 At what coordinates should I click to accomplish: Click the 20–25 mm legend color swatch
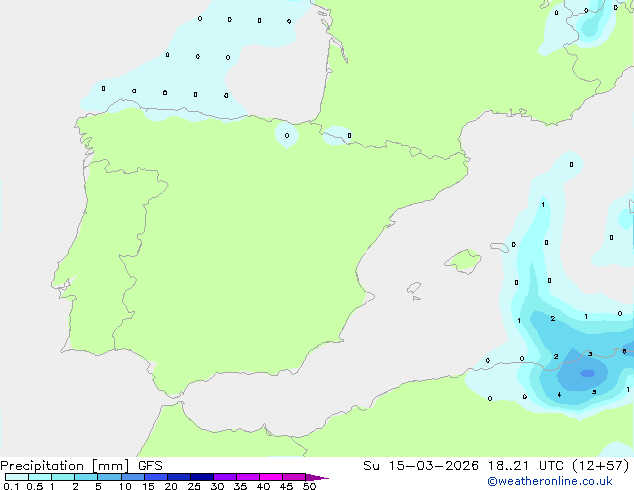[179, 477]
